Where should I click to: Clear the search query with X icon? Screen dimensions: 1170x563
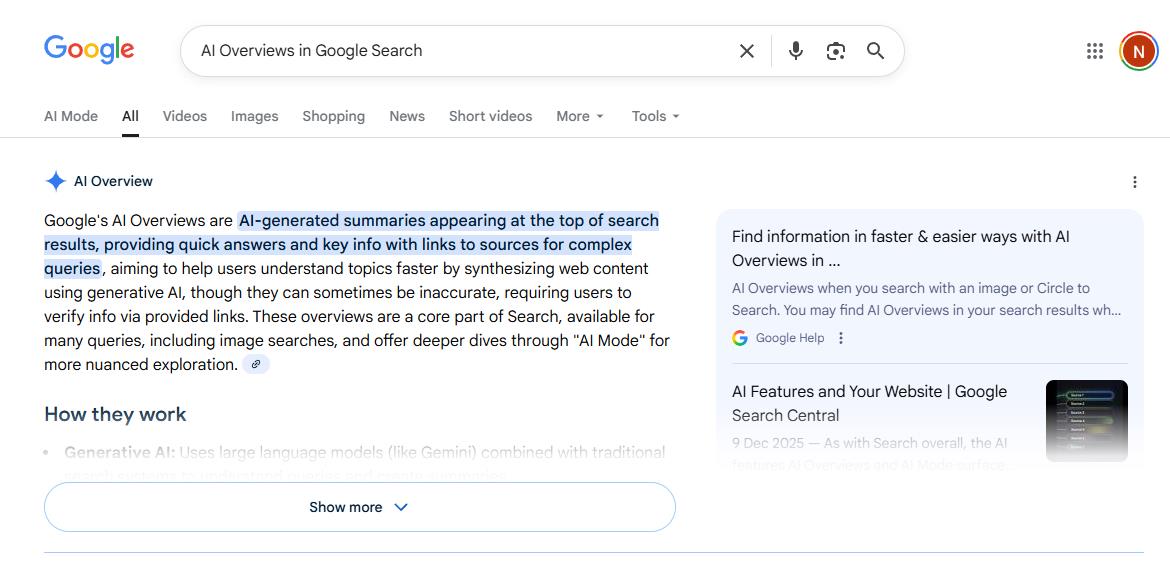click(746, 51)
